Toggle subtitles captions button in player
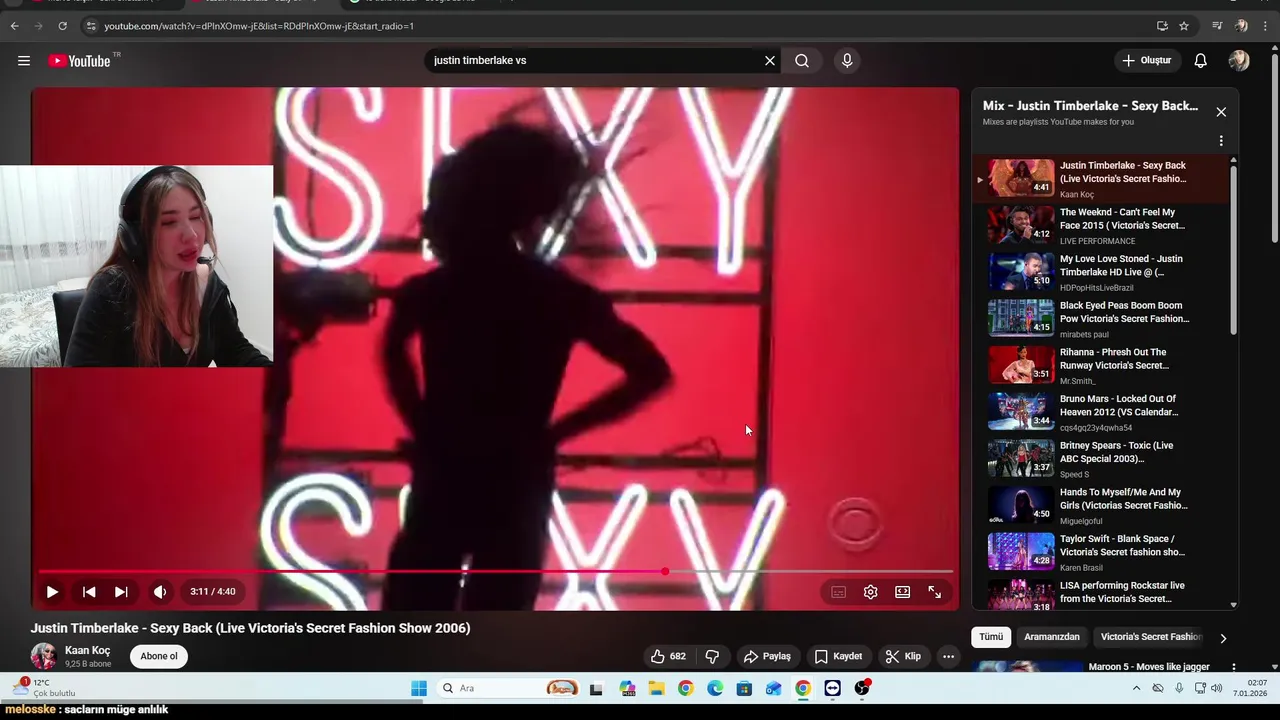The width and height of the screenshot is (1280, 720). tap(839, 592)
